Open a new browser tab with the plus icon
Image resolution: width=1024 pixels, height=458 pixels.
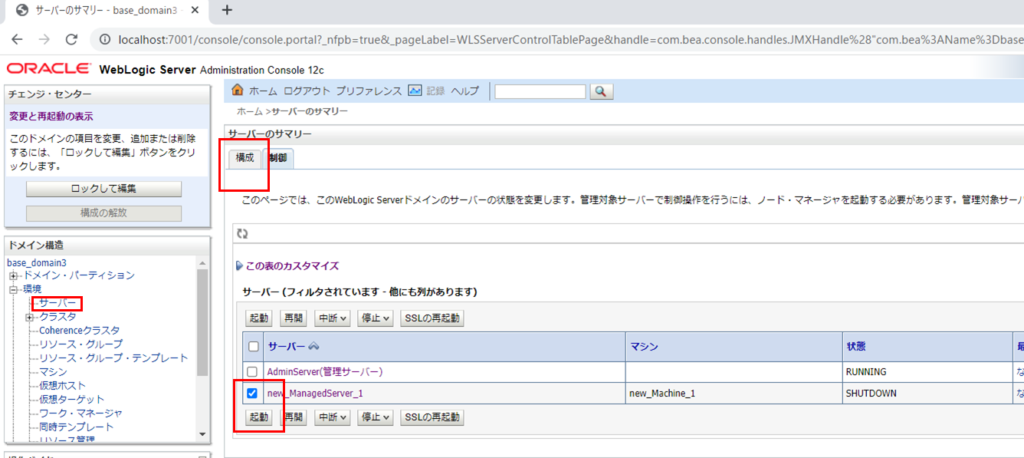click(227, 10)
